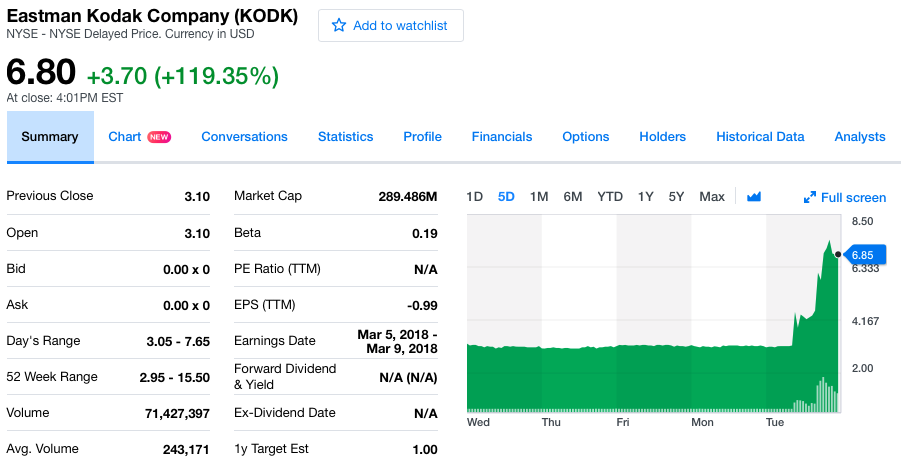The width and height of the screenshot is (901, 470).
Task: Select the YTD chart range
Action: [x=610, y=197]
